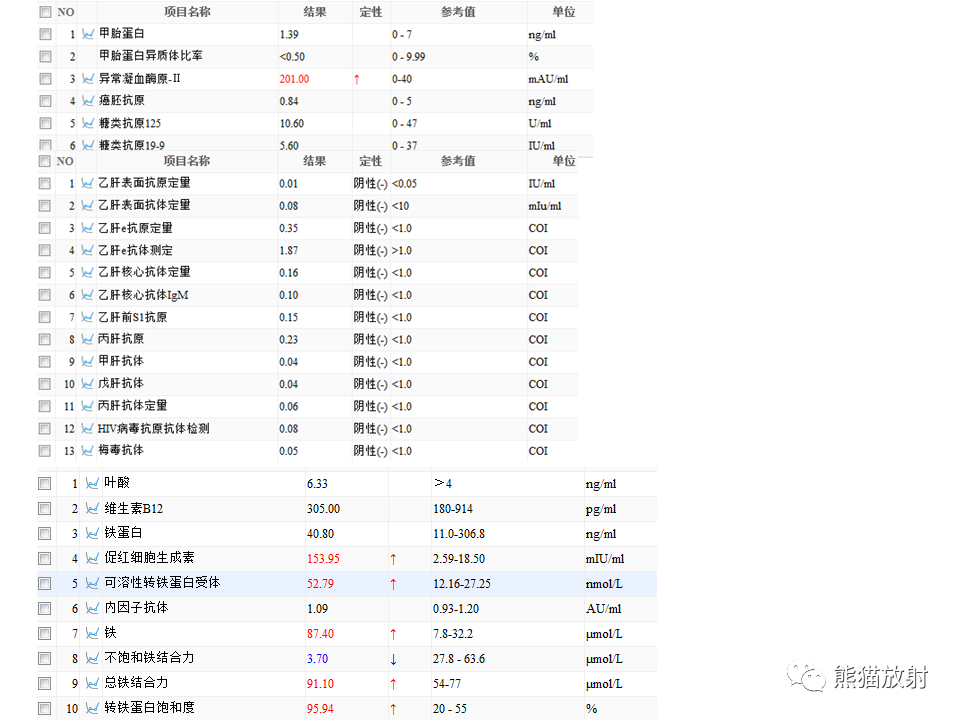
Task: Check the box for 甲胎蛋白异质体比率 row
Action: [x=45, y=56]
